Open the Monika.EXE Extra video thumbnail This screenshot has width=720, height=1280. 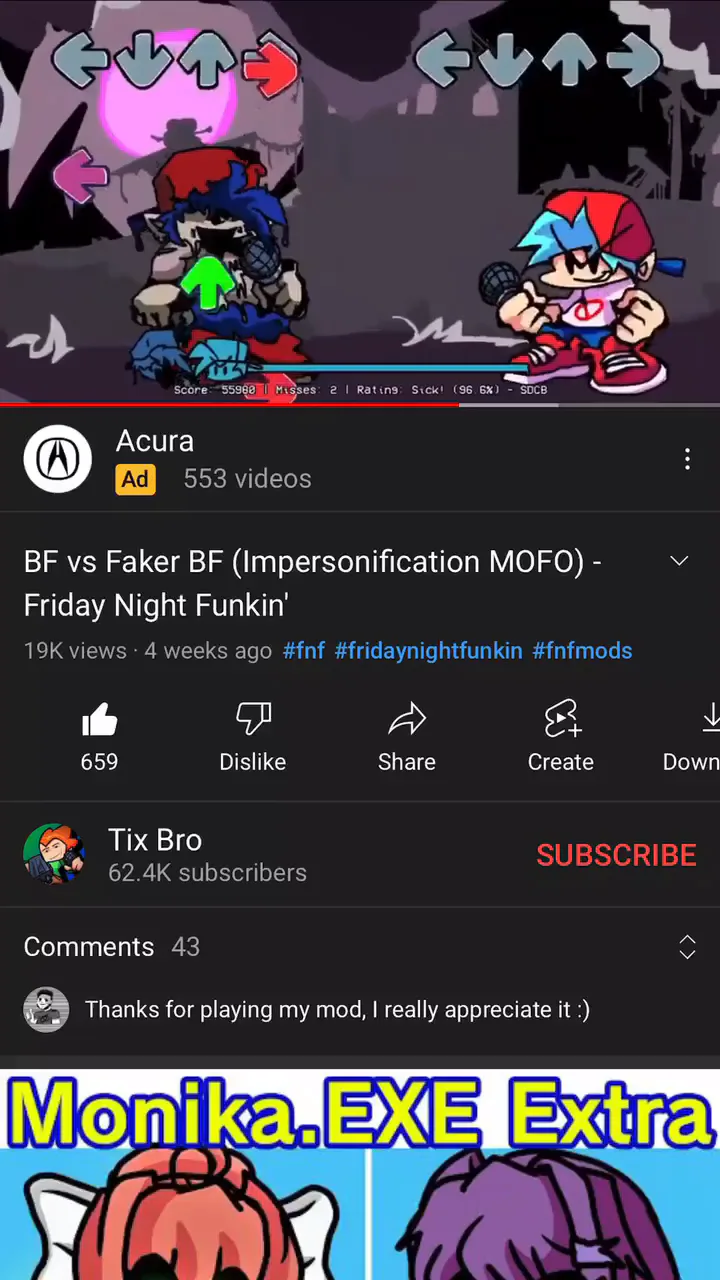click(360, 1175)
